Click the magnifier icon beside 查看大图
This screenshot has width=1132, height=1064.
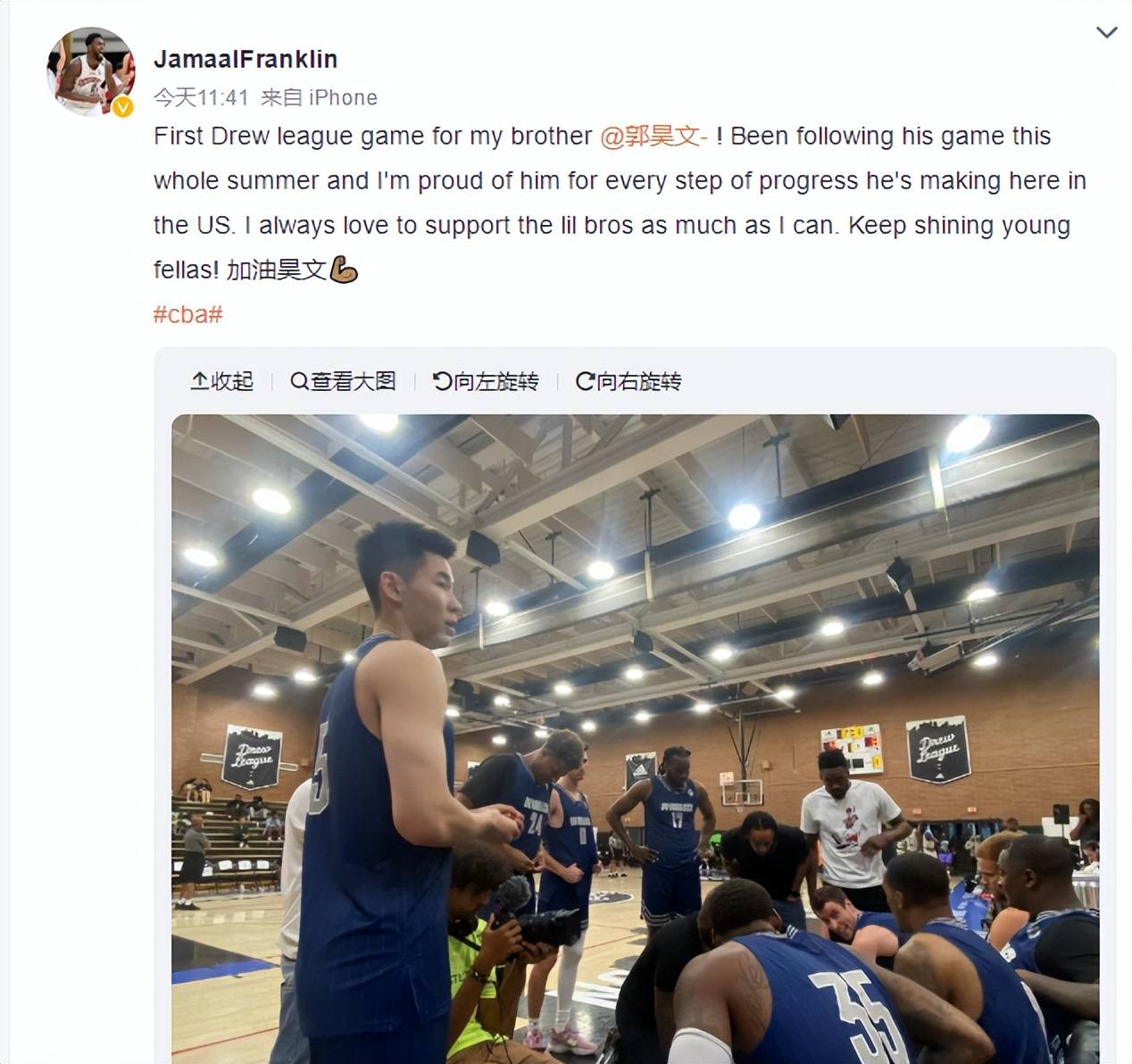299,381
